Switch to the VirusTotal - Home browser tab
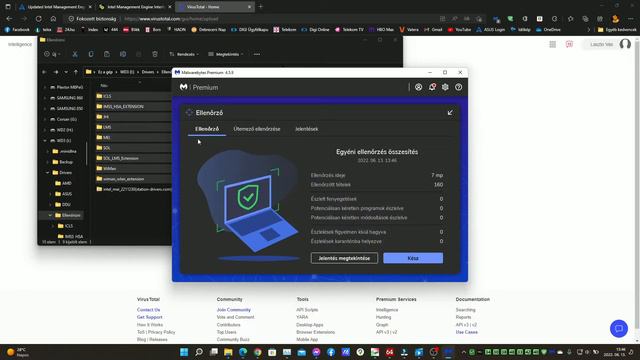This screenshot has height=360, width=640. coord(215,7)
